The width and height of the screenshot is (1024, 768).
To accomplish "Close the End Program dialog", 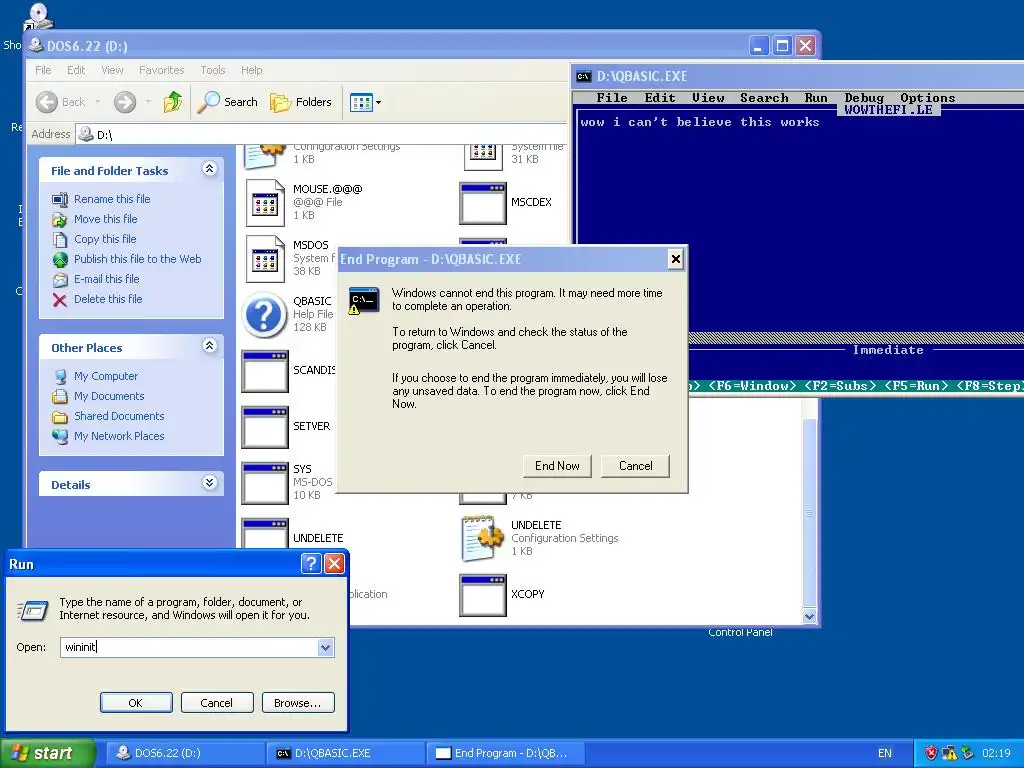I will (x=675, y=259).
